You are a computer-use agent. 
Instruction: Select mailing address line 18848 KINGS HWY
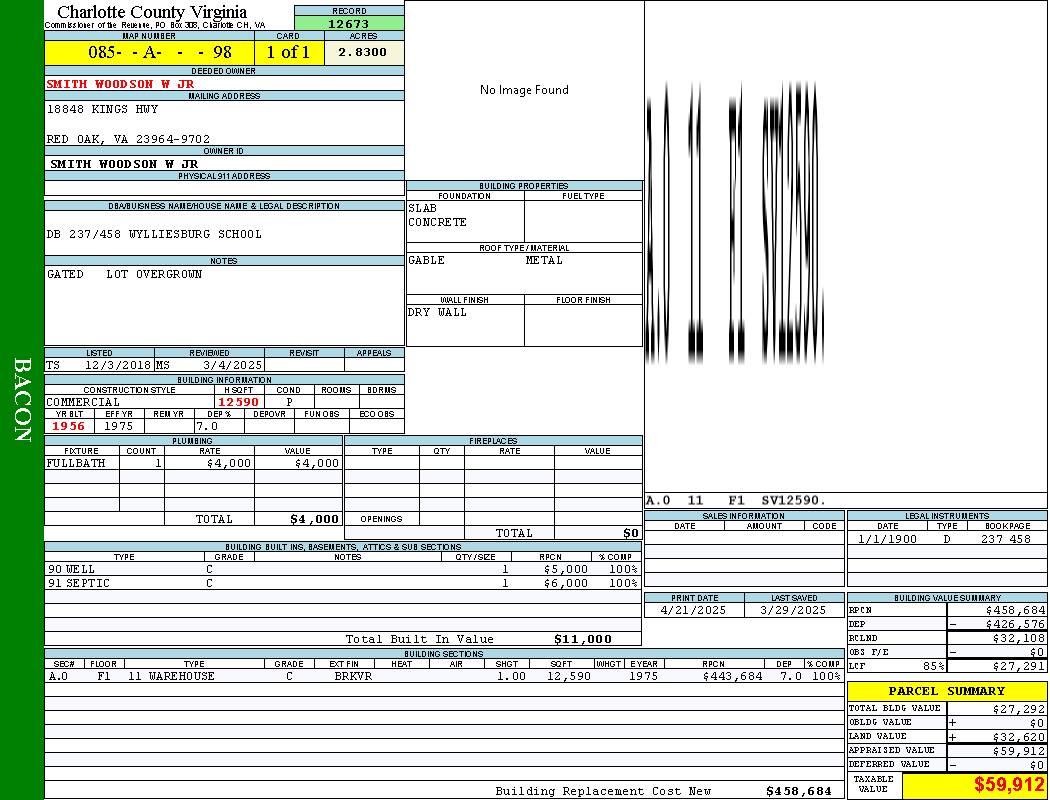pyautogui.click(x=102, y=109)
